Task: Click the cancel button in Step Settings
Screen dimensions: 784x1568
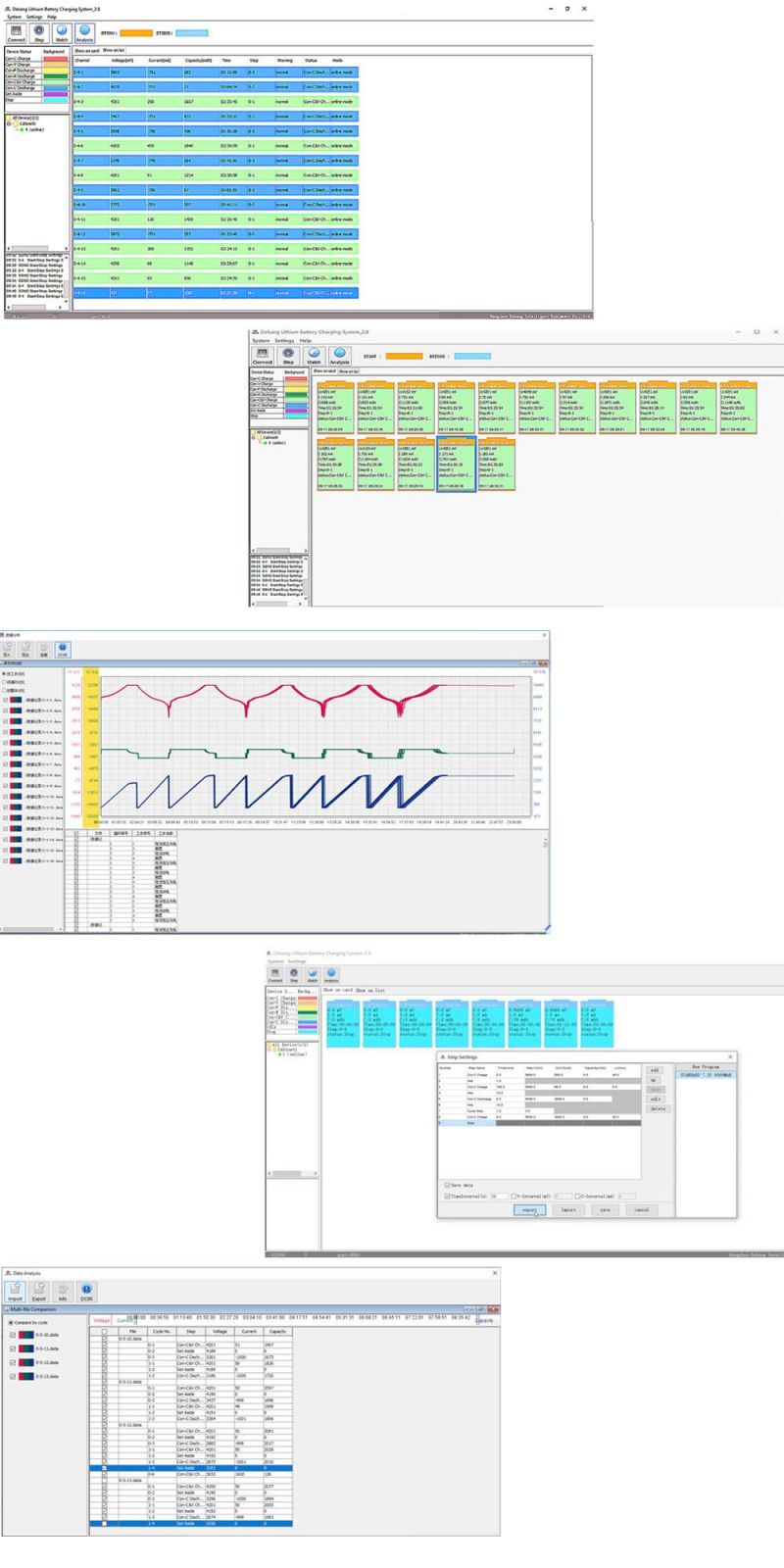Action: pyautogui.click(x=641, y=1209)
